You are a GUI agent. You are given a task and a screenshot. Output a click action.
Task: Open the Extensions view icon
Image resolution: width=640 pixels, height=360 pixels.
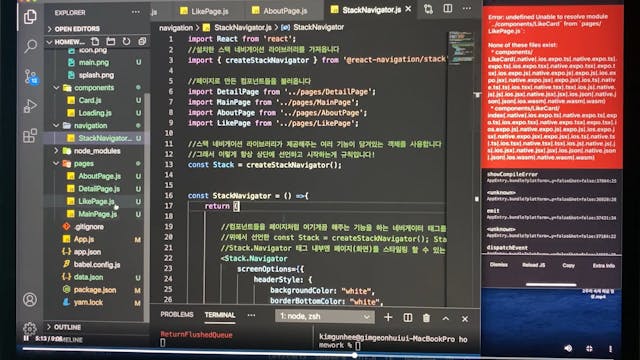30,136
